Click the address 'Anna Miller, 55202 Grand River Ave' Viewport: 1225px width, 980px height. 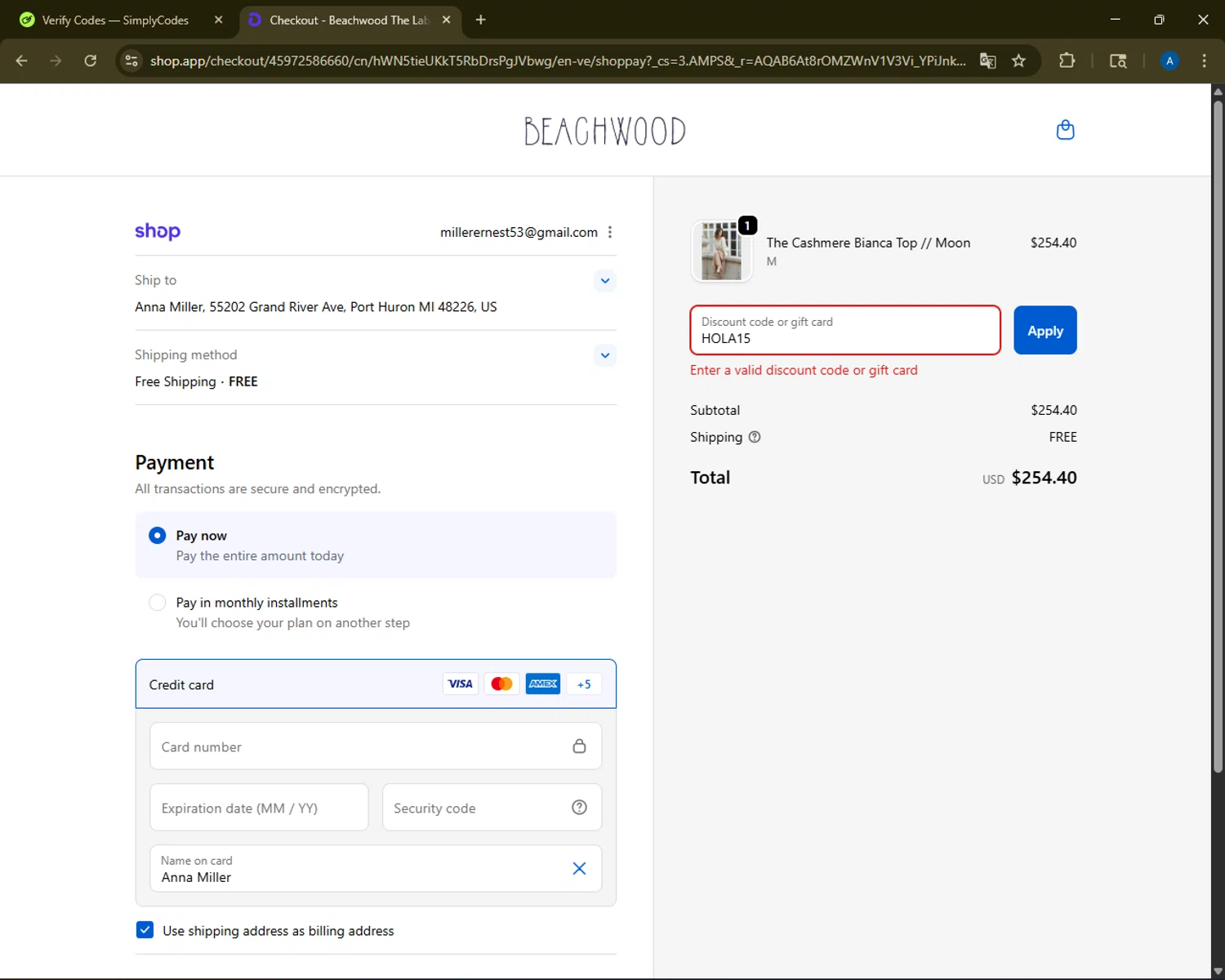(315, 307)
